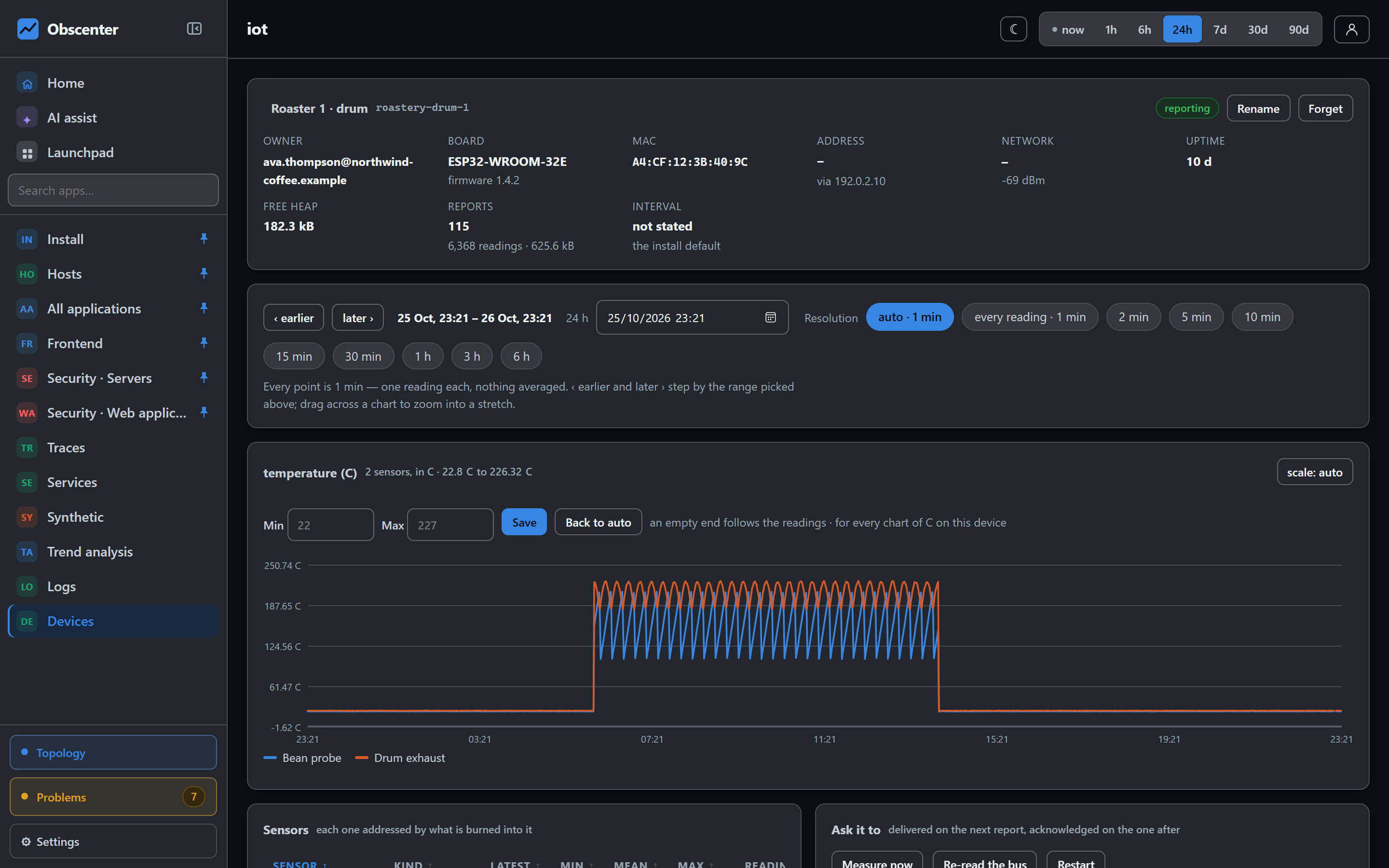Click the Max scale input
This screenshot has height=868, width=1389.
click(450, 525)
